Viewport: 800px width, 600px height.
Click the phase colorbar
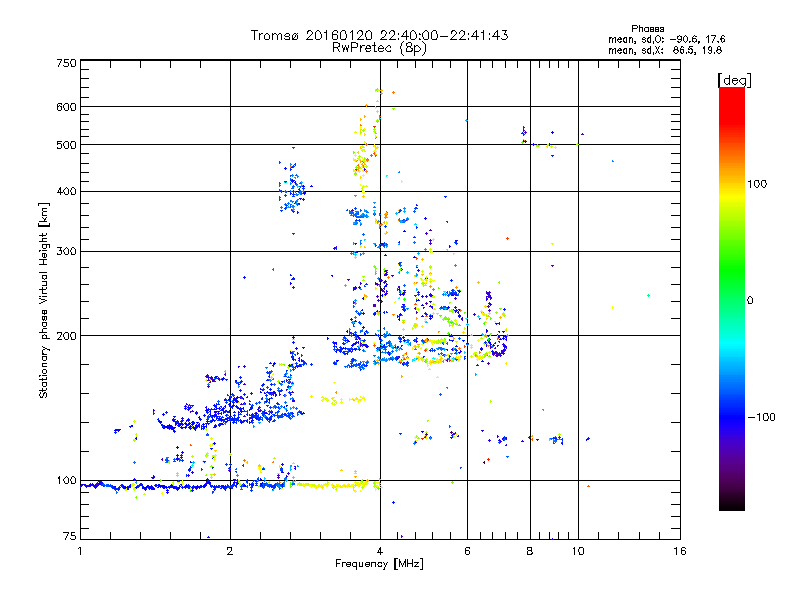click(x=732, y=298)
